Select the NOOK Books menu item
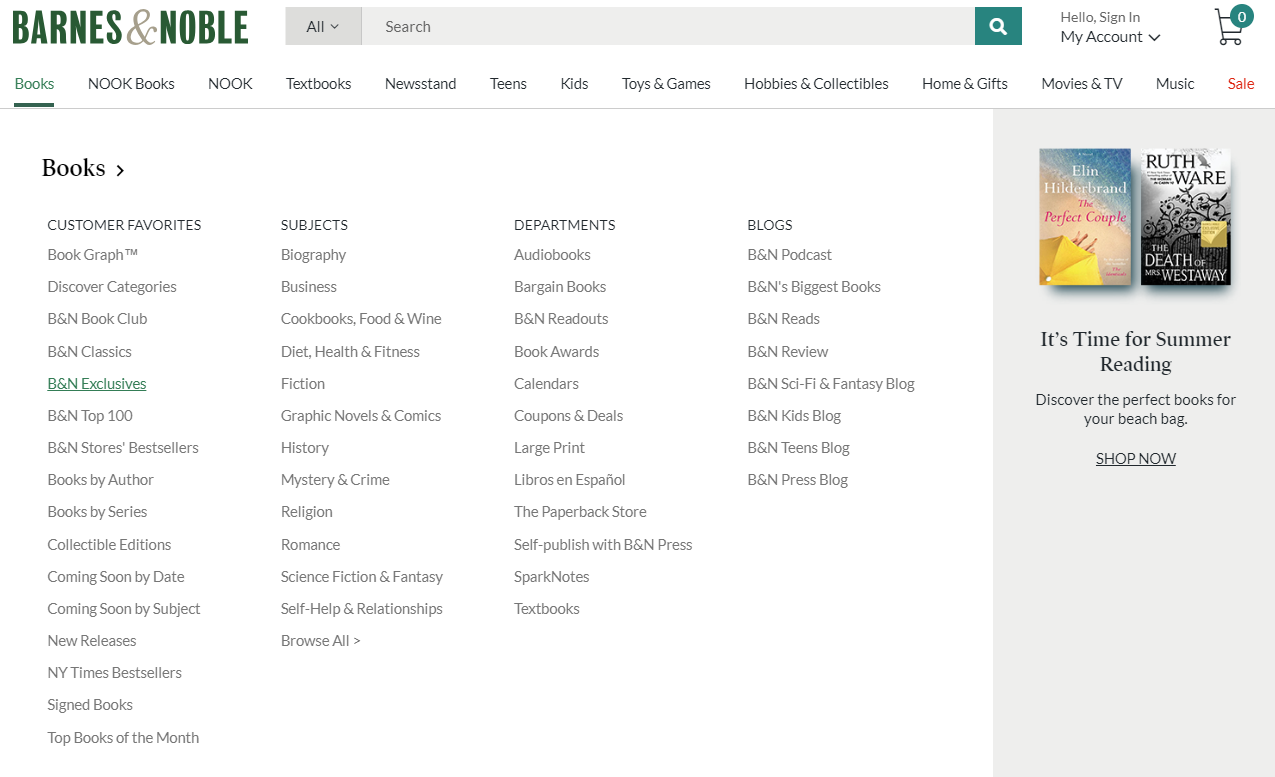This screenshot has width=1275, height=777. point(131,84)
